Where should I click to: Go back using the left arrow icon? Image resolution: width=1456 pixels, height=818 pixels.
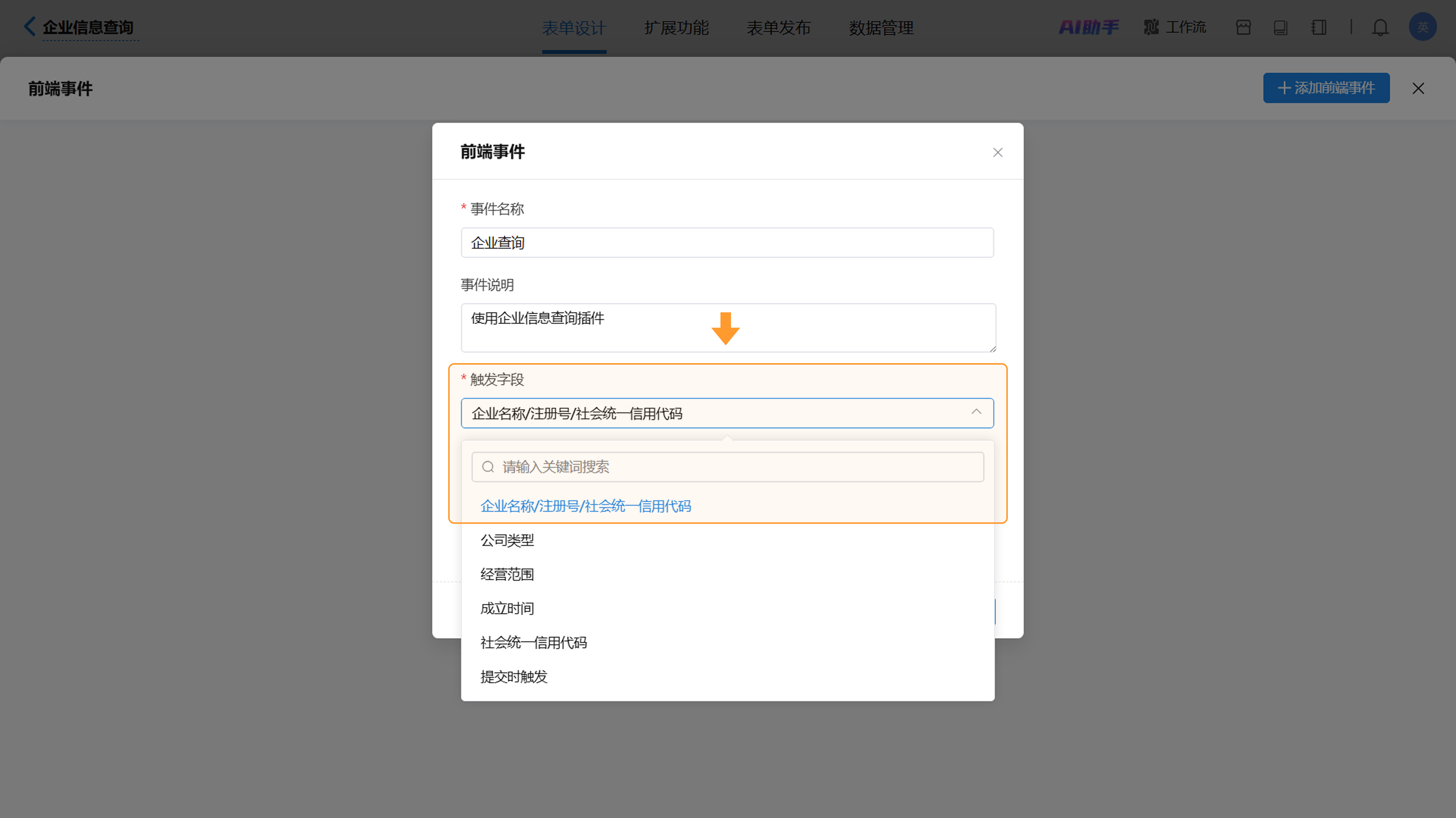click(30, 27)
